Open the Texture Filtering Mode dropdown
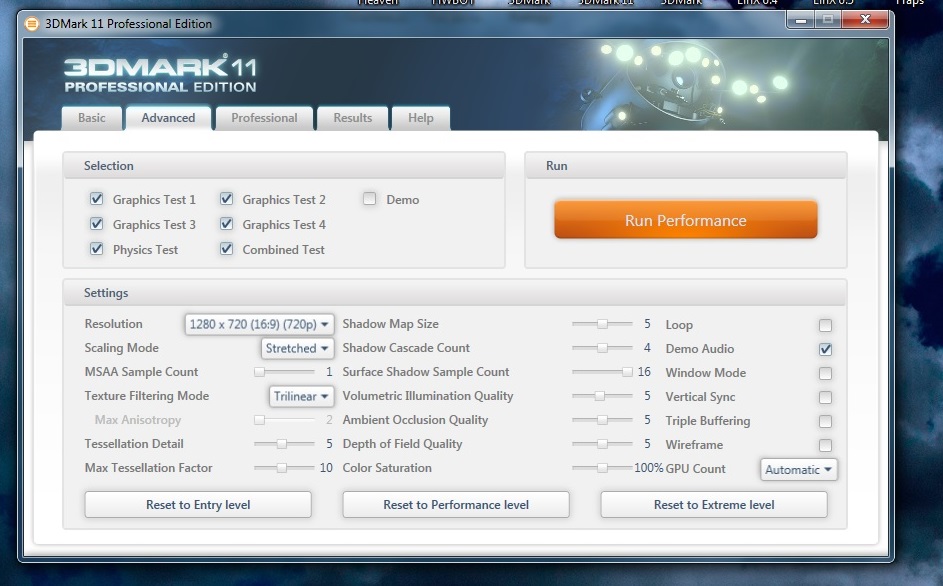943x586 pixels. pos(301,396)
